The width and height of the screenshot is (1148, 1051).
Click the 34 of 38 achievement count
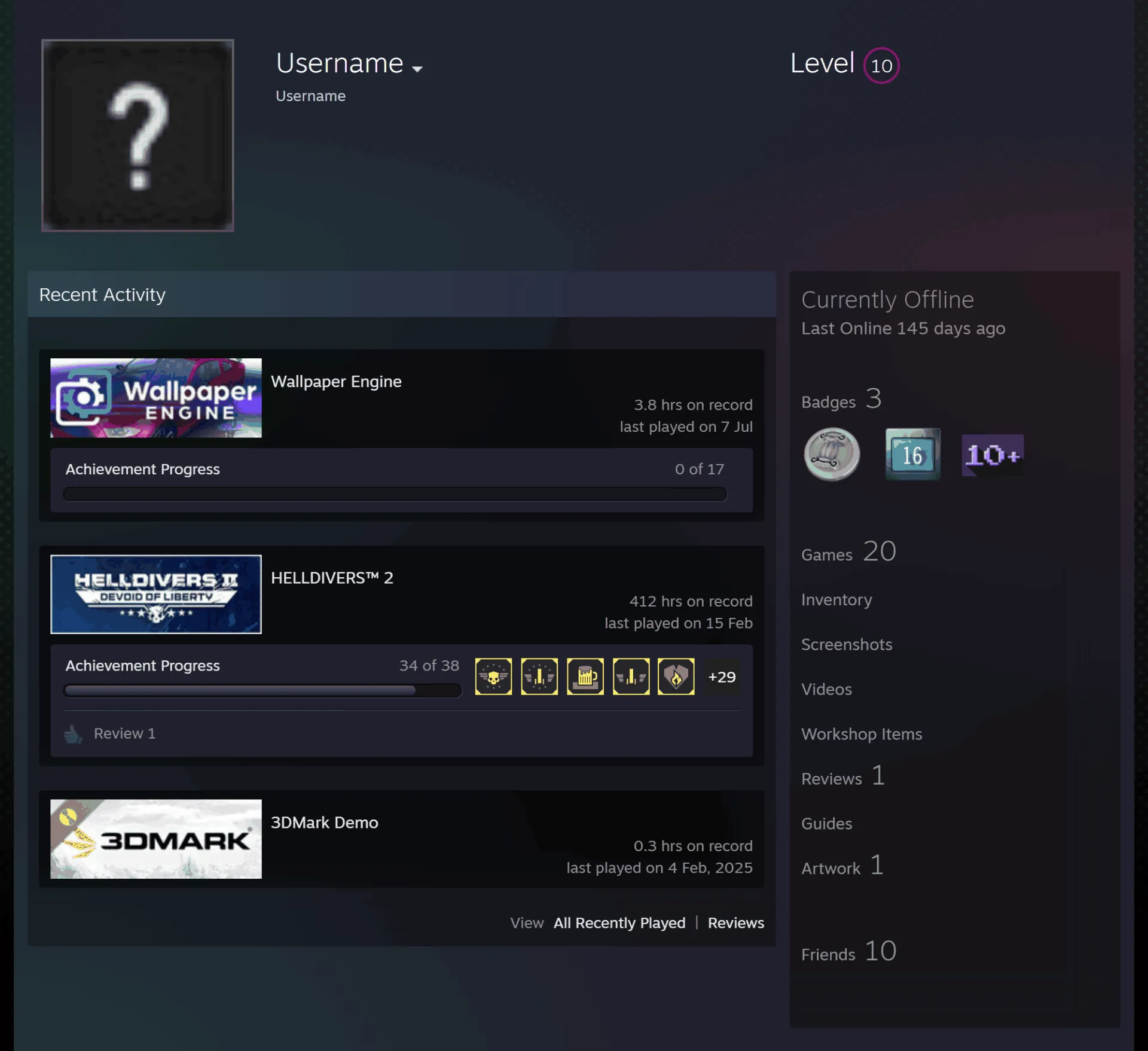point(429,666)
